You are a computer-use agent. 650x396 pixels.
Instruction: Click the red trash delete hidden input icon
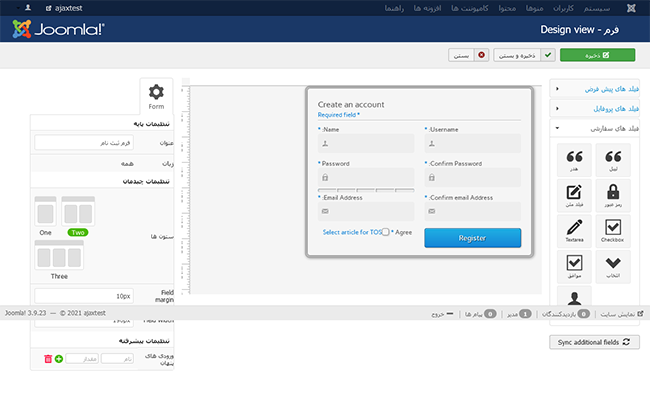(x=48, y=359)
